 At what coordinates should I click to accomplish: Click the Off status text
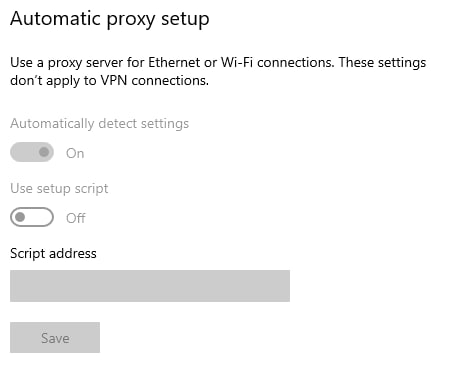coord(76,218)
